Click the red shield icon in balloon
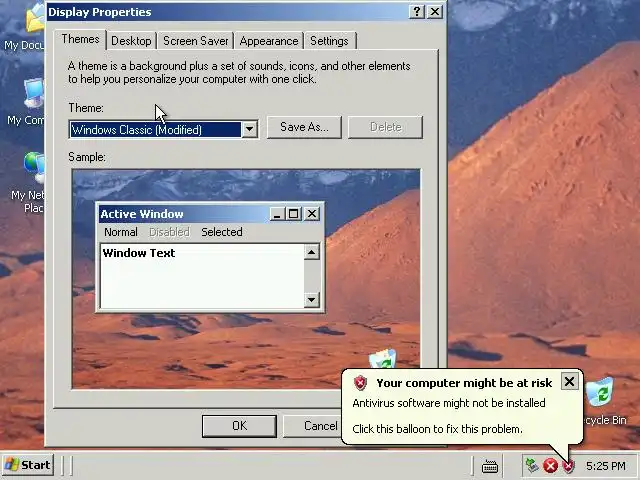 coord(360,383)
